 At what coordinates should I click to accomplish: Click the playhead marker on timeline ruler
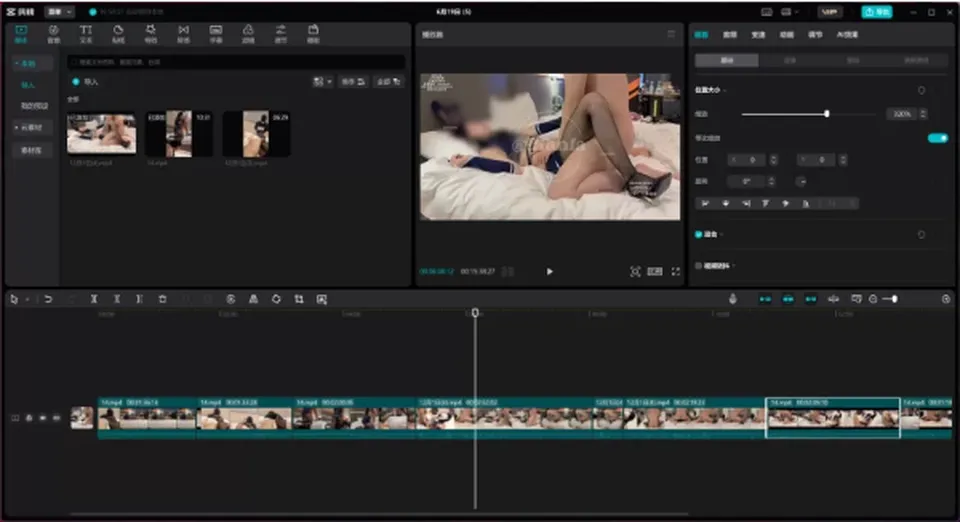click(x=475, y=313)
